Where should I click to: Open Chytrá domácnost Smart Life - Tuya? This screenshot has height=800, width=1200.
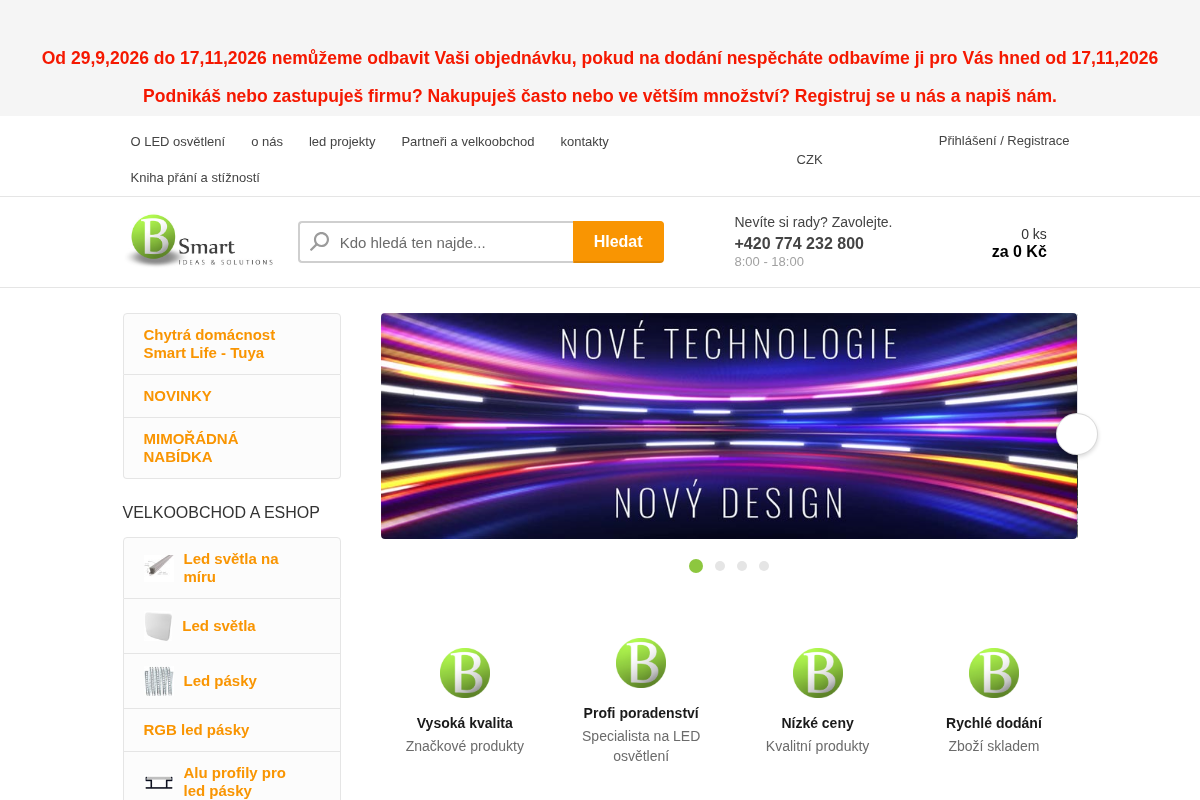pyautogui.click(x=232, y=344)
